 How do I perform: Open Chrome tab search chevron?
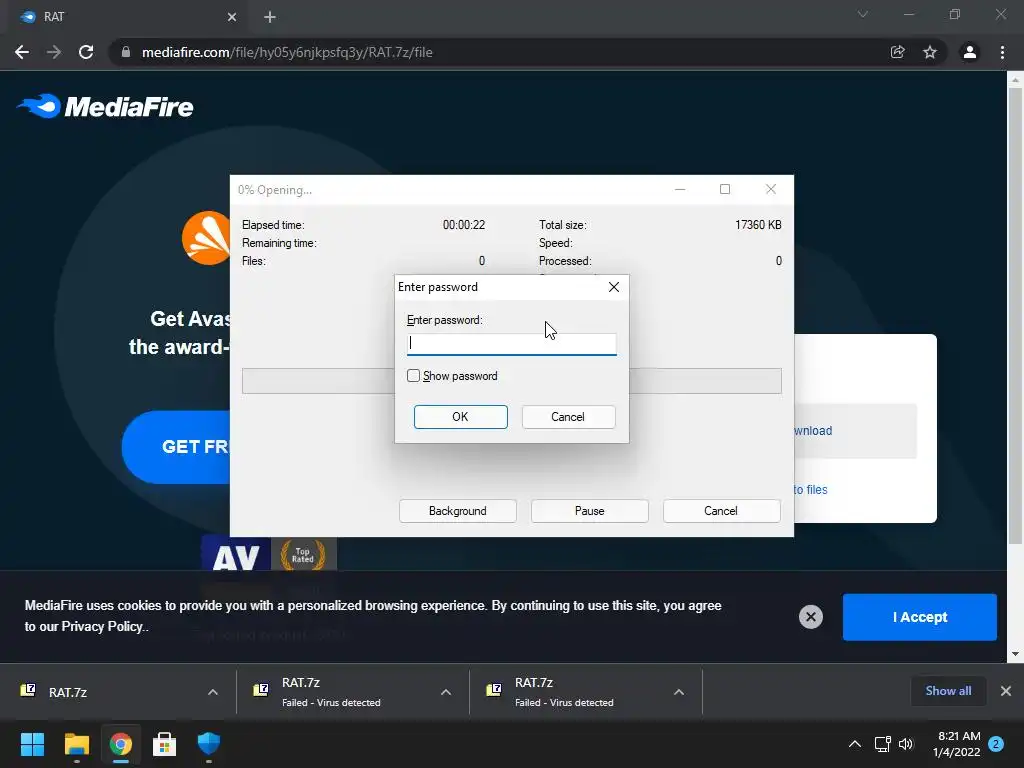[862, 14]
